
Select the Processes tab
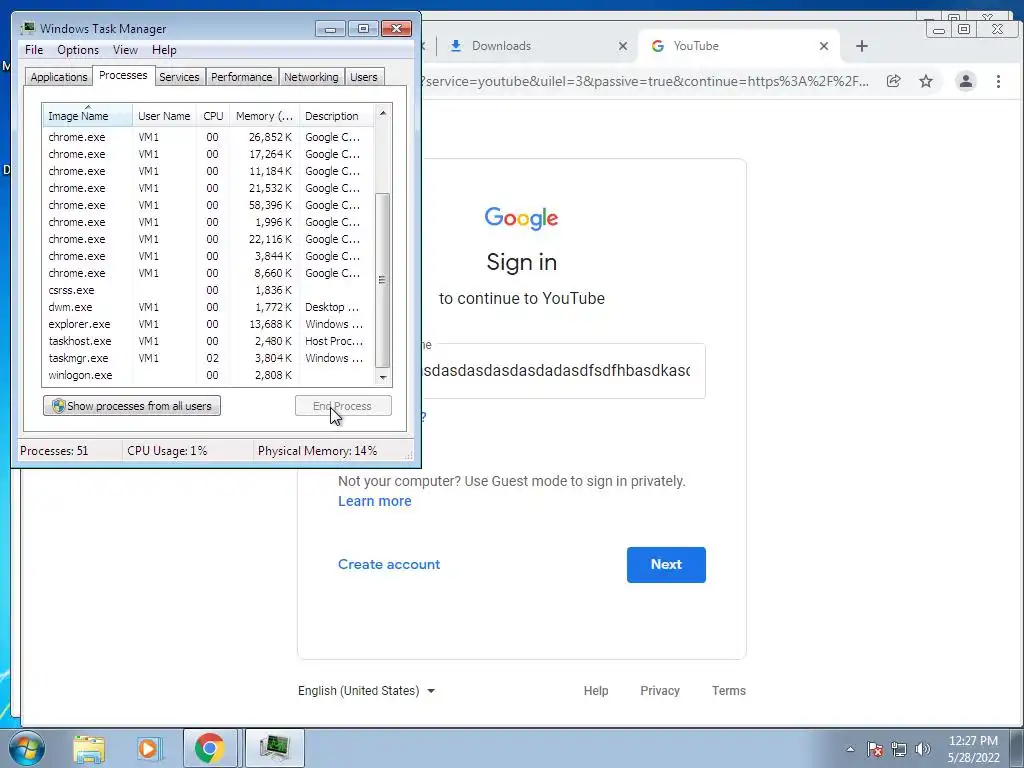[123, 75]
